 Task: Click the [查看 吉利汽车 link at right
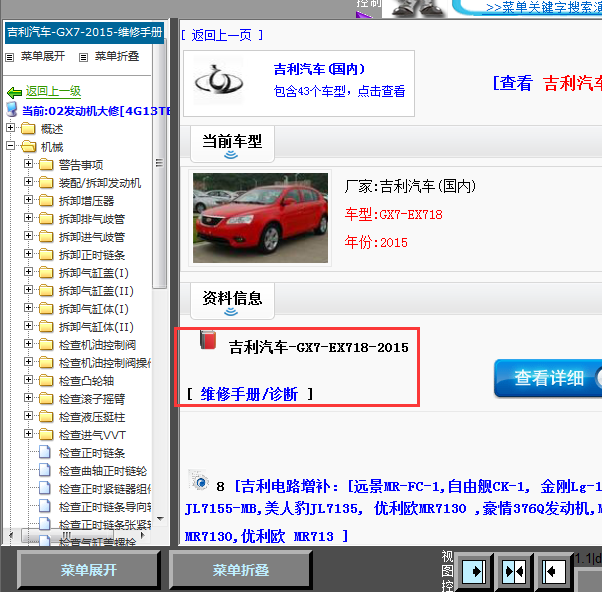pos(547,83)
